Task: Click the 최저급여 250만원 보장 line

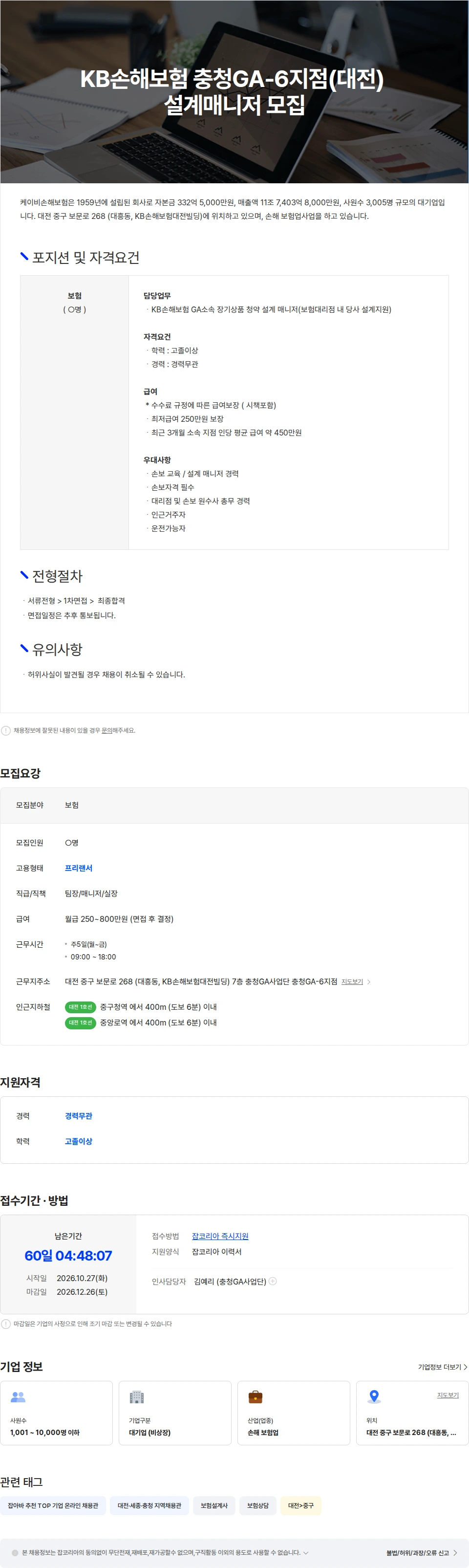Action: (188, 419)
